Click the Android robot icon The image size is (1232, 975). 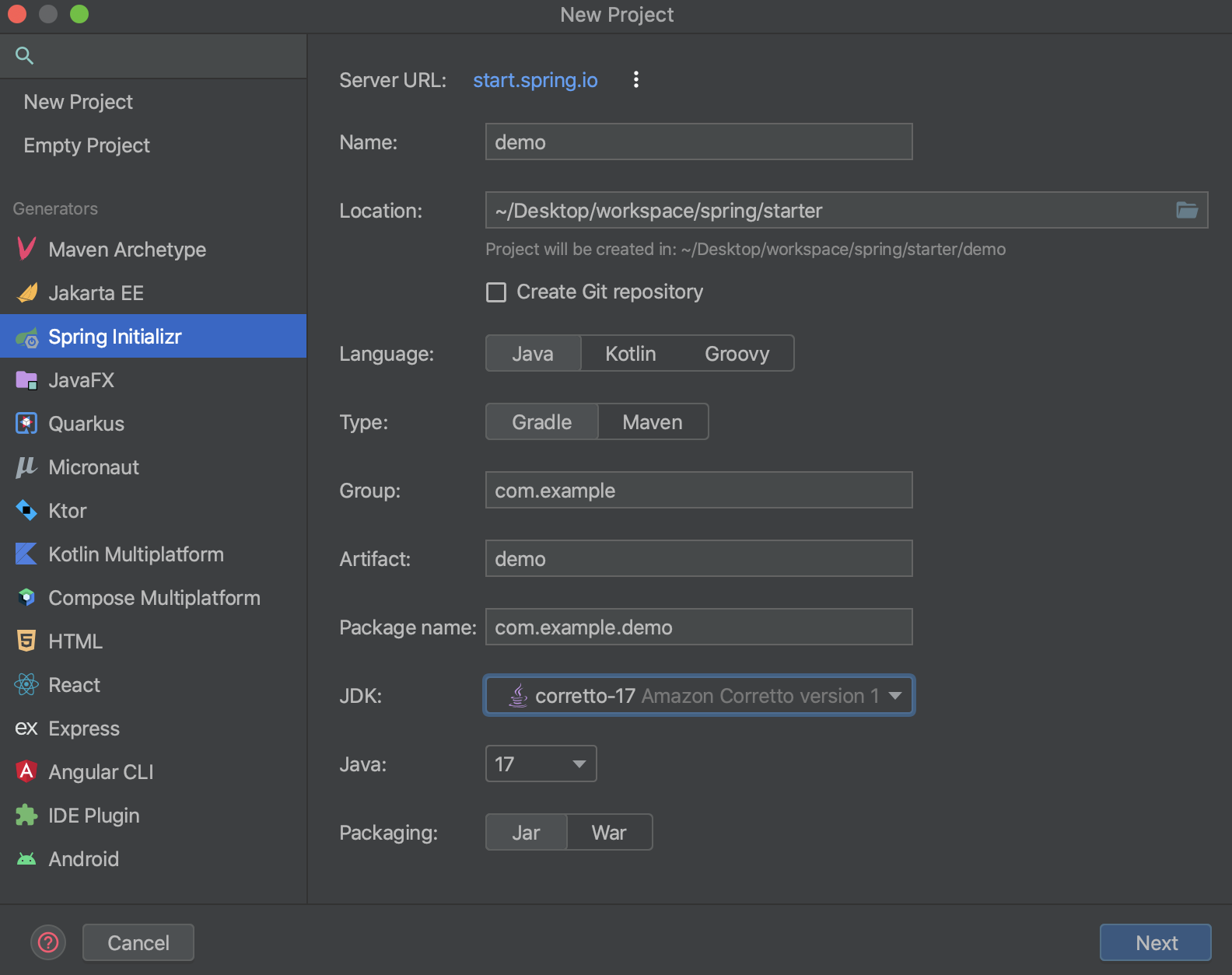pos(26,859)
